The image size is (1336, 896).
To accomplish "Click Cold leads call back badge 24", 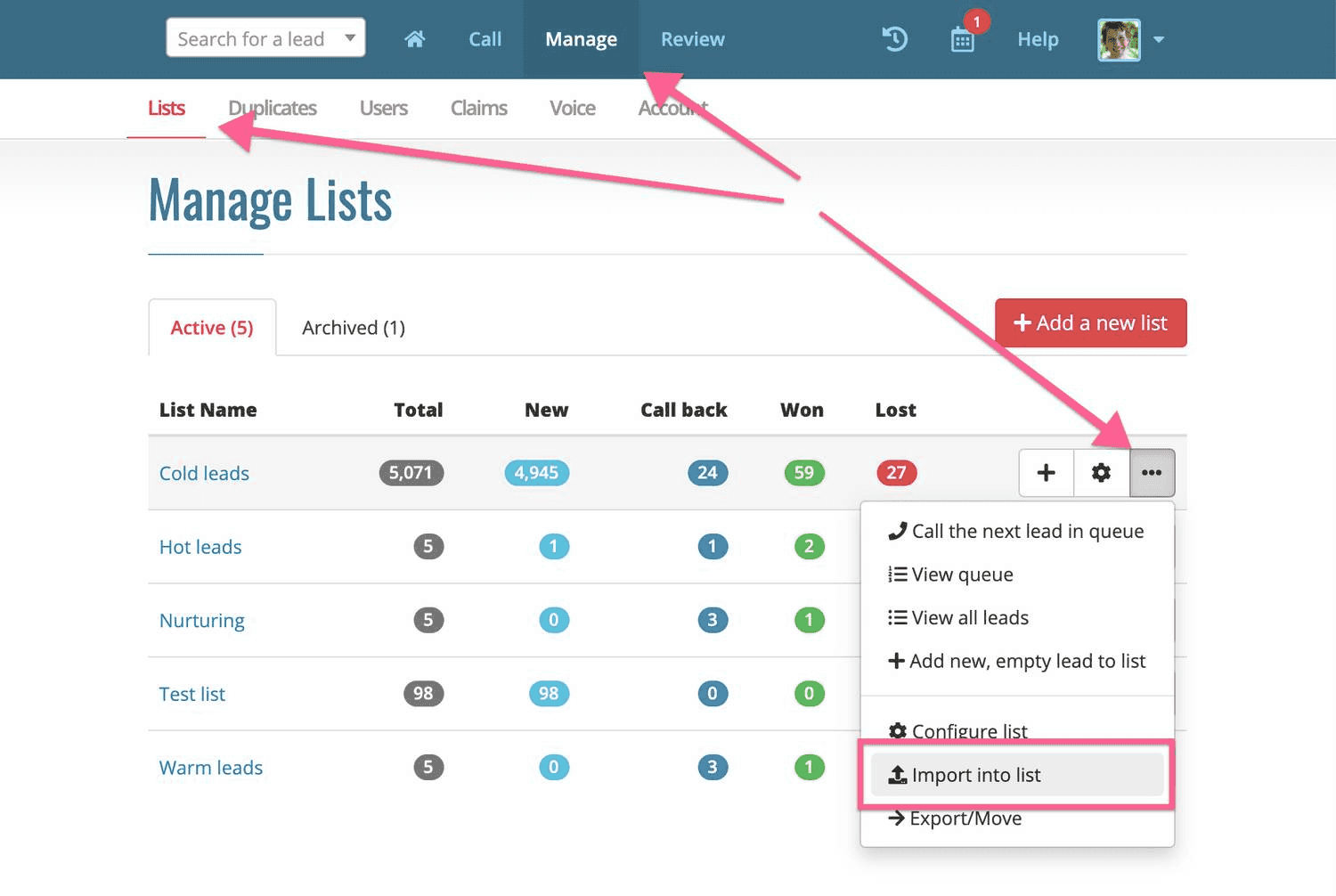I will (708, 472).
